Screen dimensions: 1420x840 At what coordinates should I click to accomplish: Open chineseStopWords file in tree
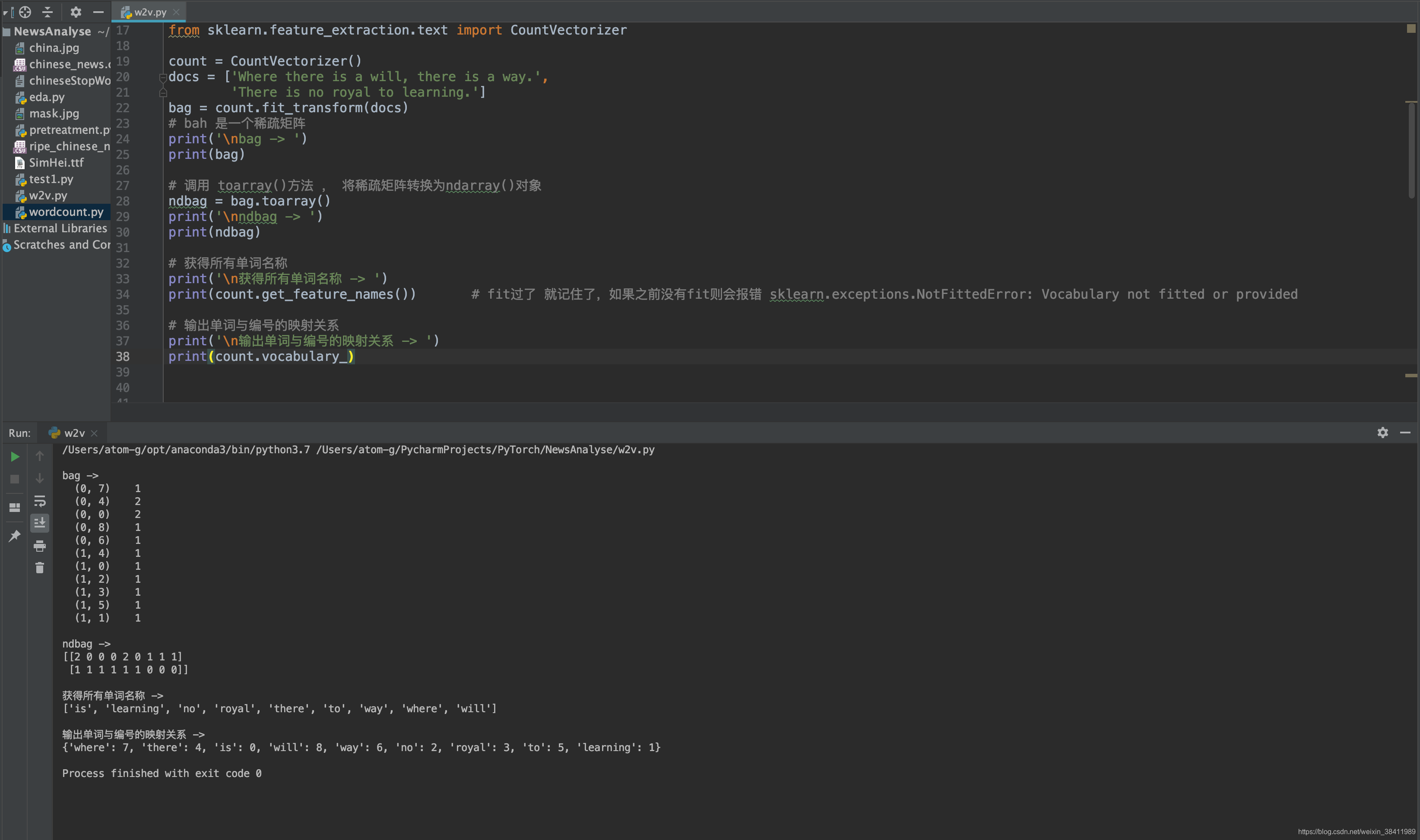pyautogui.click(x=61, y=80)
